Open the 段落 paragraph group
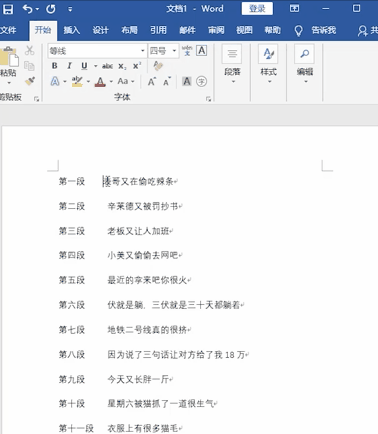 (232, 65)
